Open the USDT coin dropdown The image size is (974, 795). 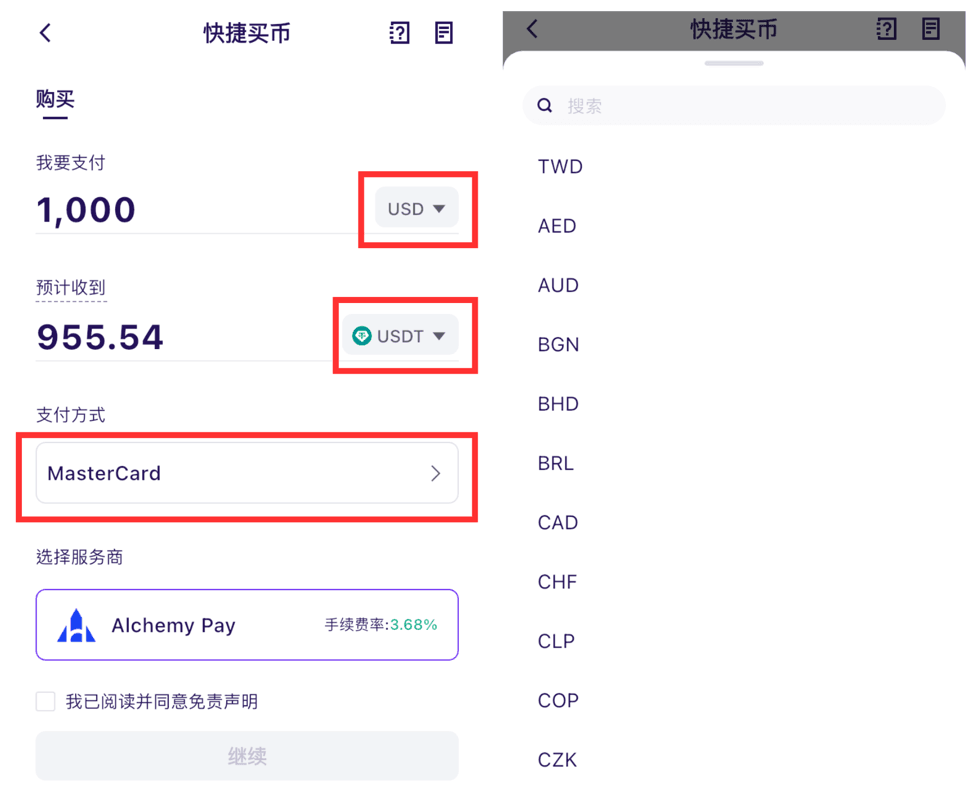coord(401,335)
